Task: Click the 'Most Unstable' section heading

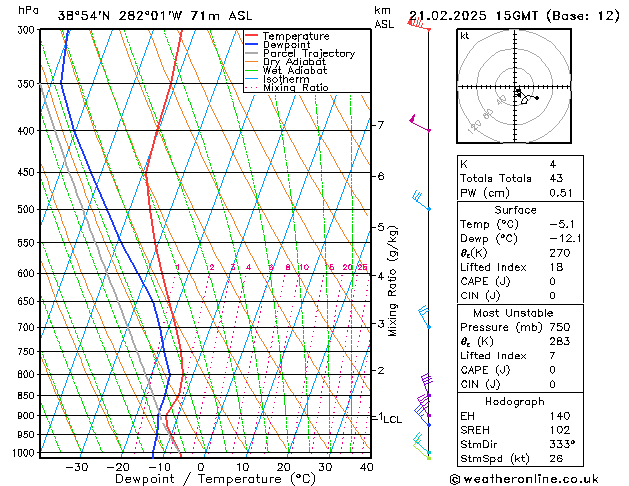Action: tap(513, 313)
